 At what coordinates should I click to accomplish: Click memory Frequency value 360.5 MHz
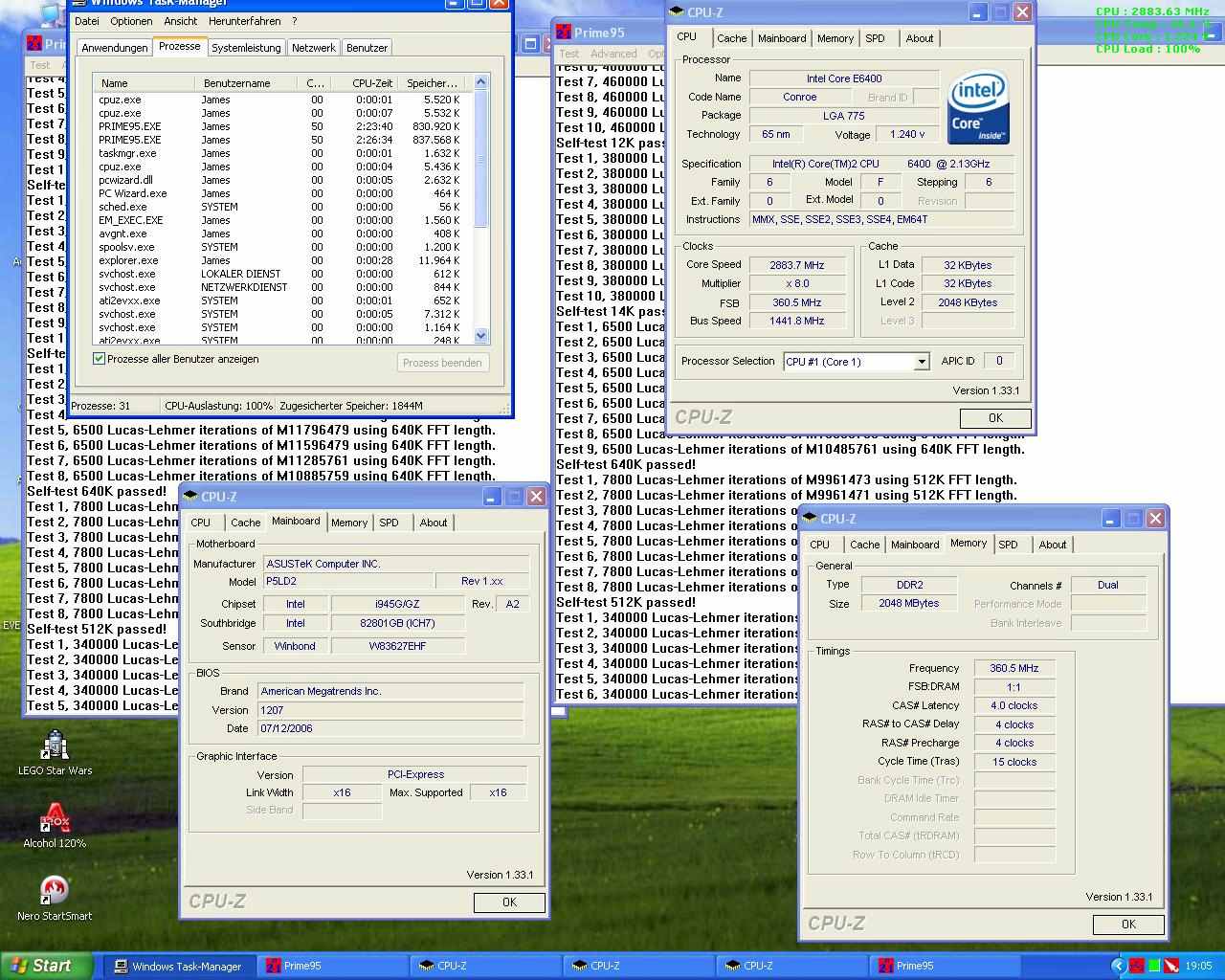tap(1013, 668)
